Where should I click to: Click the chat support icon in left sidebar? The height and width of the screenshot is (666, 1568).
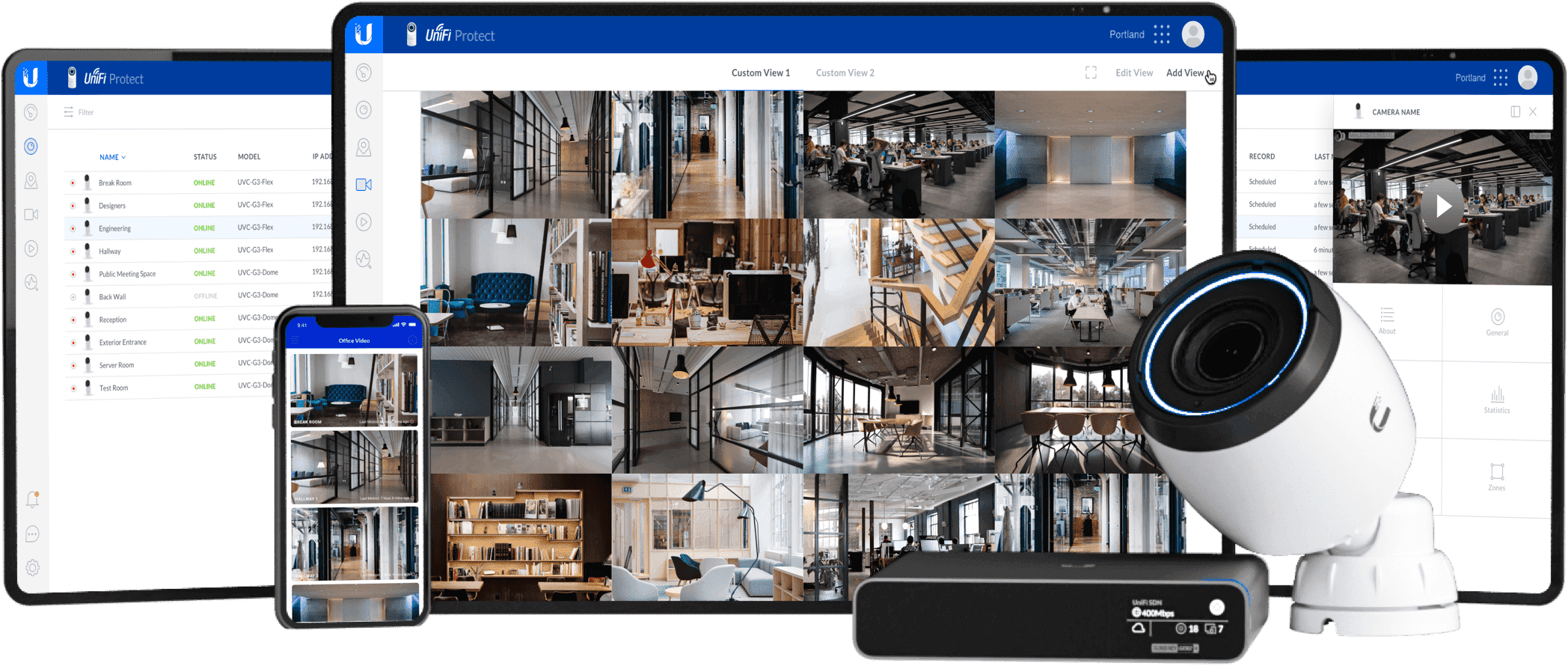(x=32, y=534)
